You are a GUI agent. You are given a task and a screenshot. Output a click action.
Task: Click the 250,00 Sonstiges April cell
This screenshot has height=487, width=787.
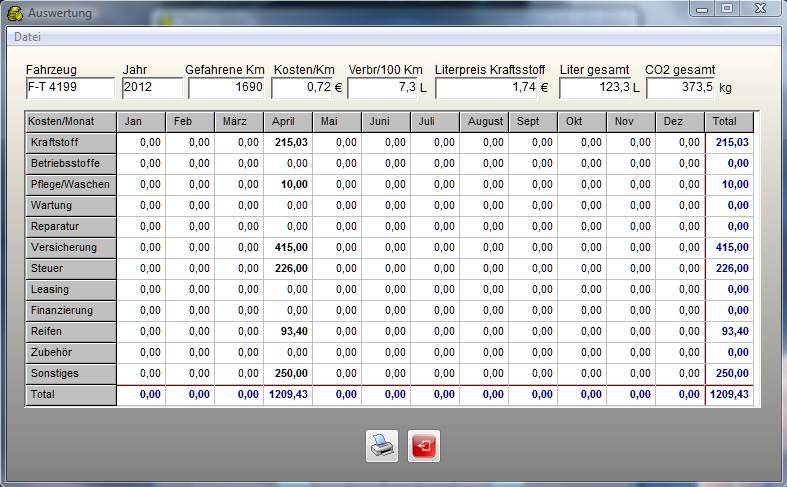click(x=288, y=374)
